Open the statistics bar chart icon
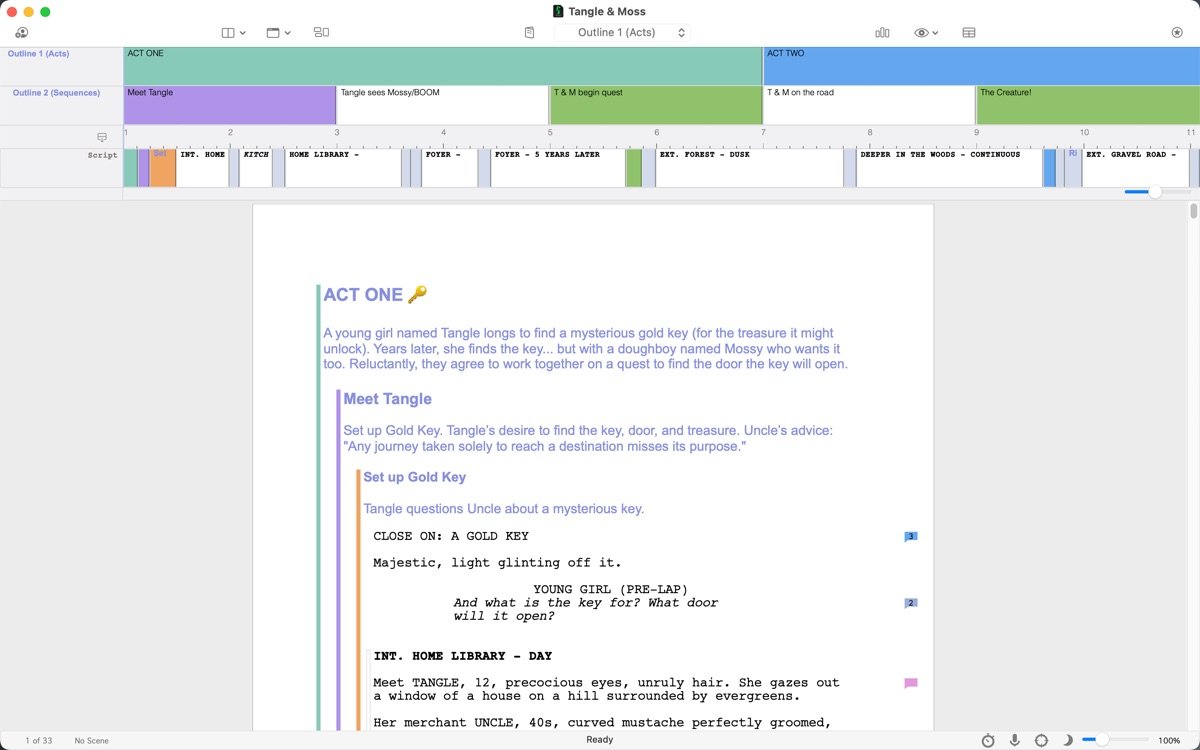 pos(882,32)
